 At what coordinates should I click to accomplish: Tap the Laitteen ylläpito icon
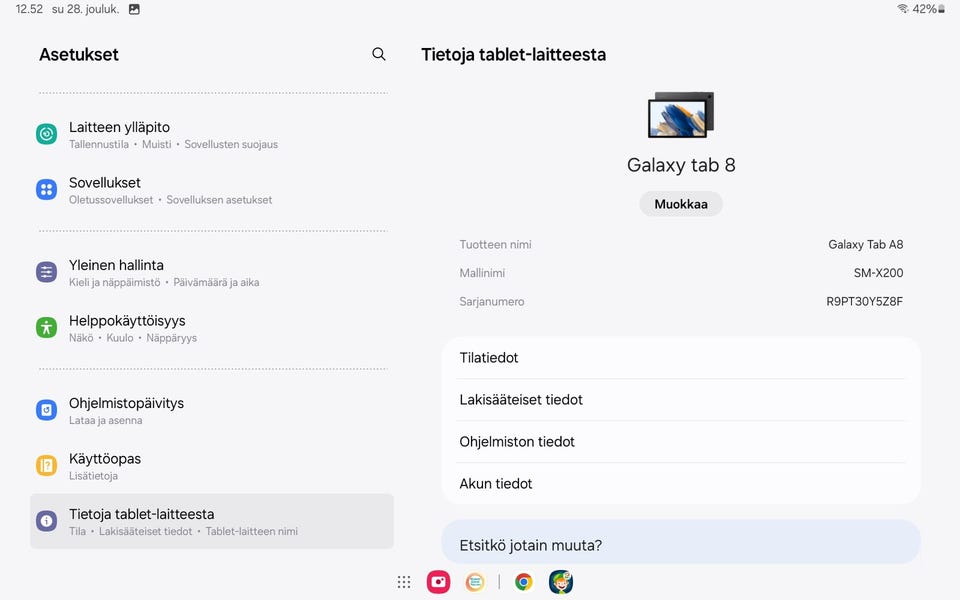tap(47, 134)
